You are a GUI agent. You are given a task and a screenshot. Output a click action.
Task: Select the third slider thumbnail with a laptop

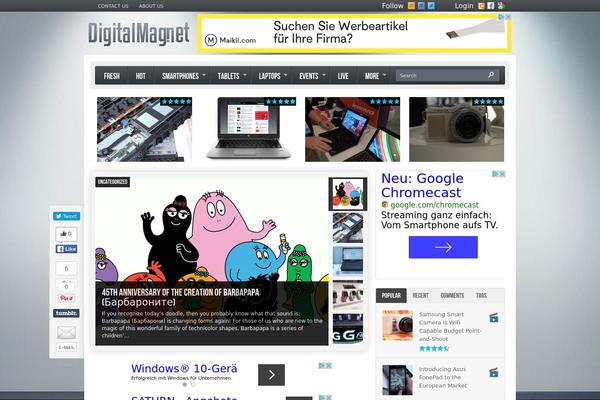click(348, 261)
